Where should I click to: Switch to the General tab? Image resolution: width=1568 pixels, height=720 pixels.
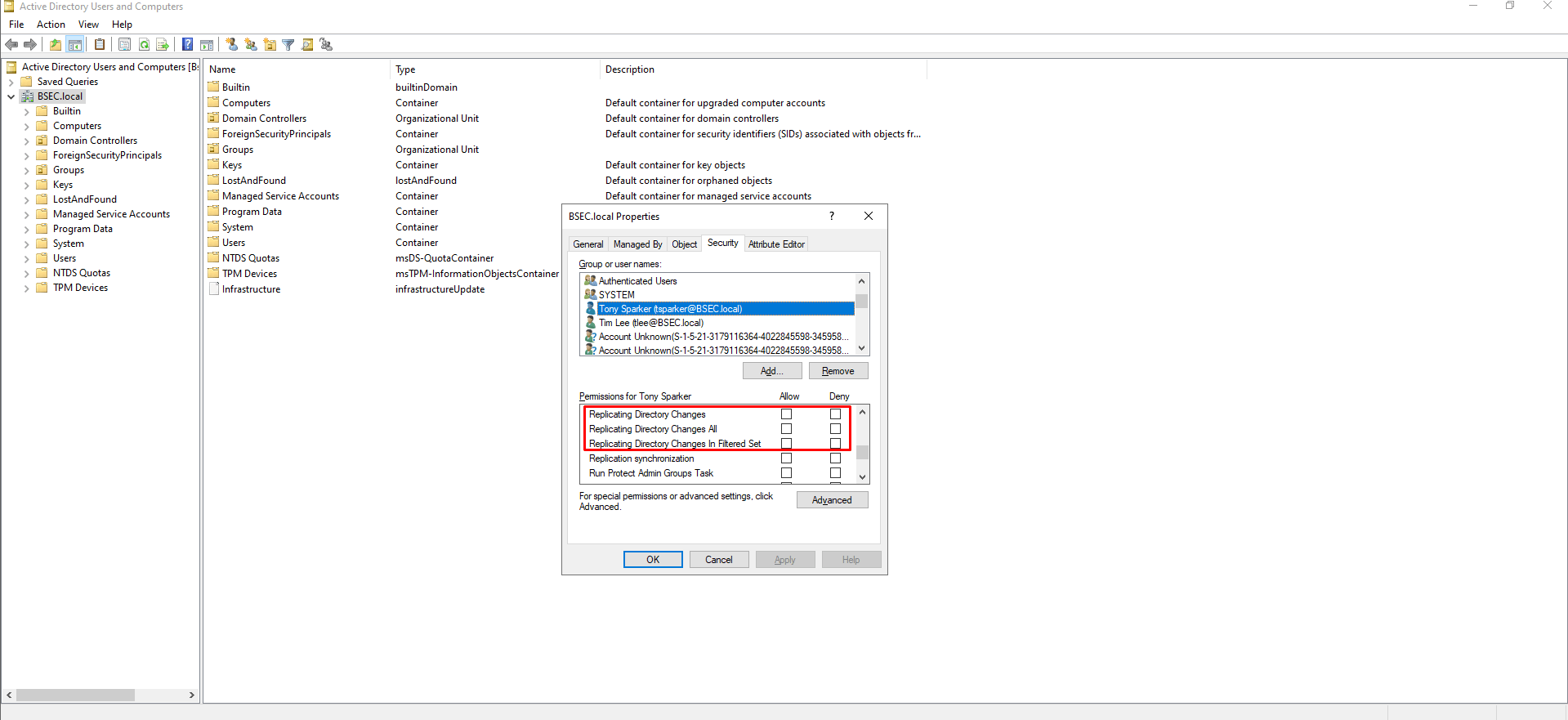[x=588, y=244]
